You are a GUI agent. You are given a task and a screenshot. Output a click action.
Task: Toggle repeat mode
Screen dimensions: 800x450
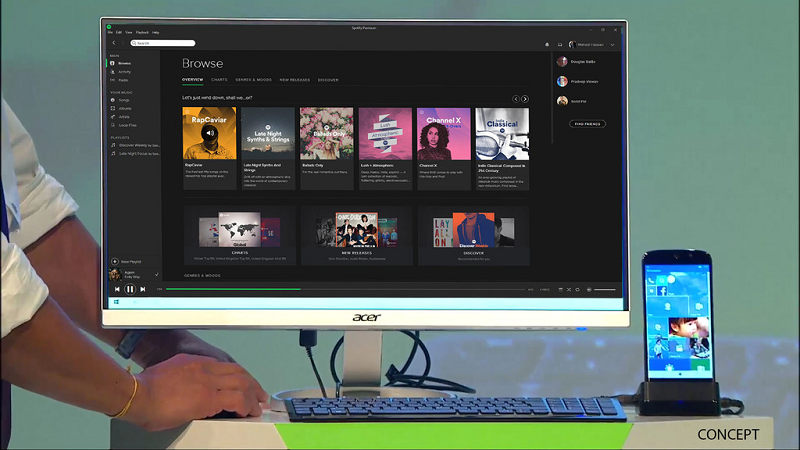click(578, 289)
